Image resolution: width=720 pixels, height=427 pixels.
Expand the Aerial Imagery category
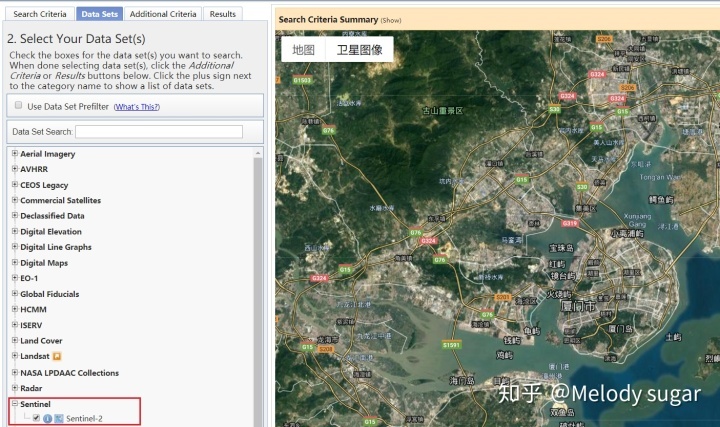coord(15,153)
